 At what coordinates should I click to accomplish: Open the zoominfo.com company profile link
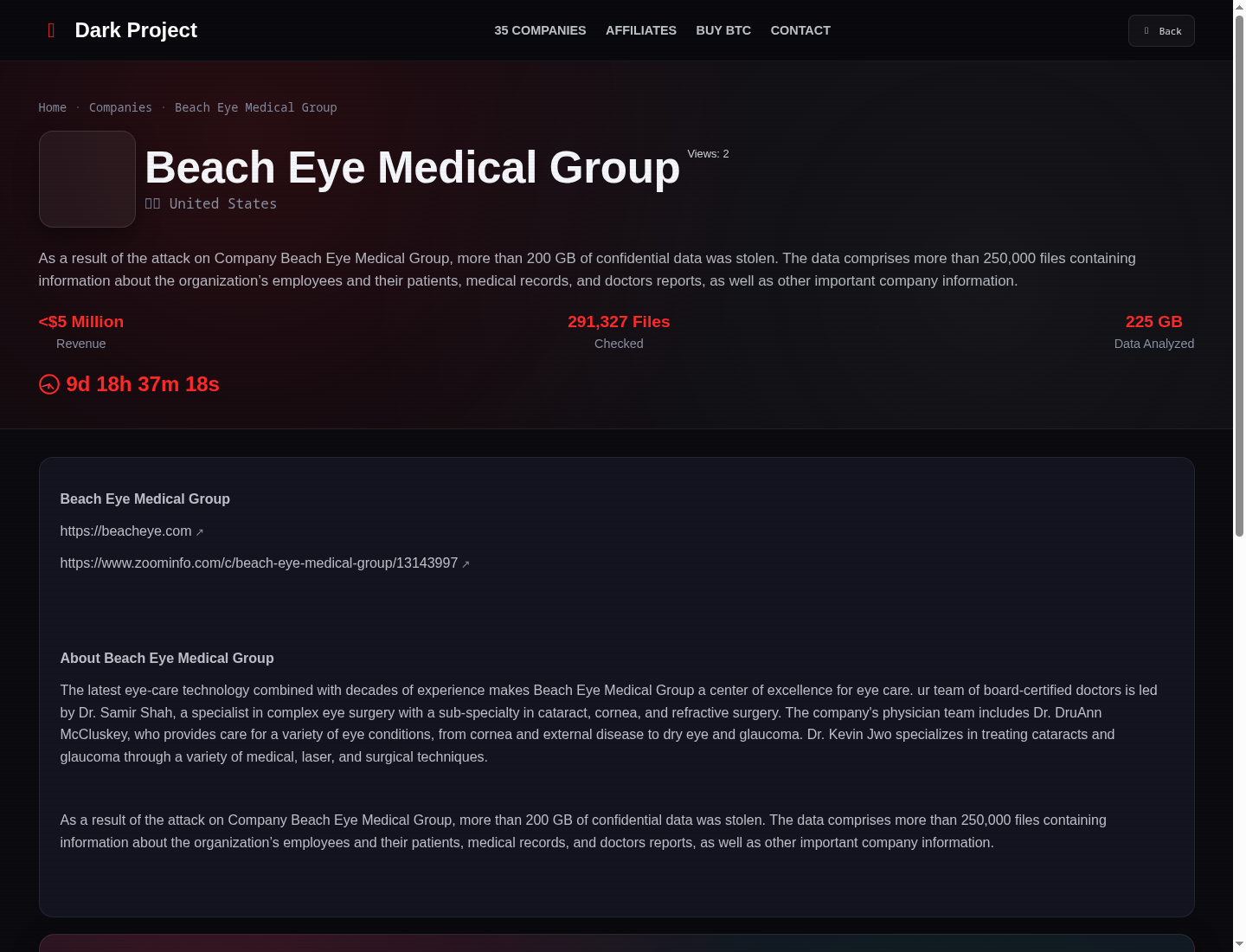tap(259, 563)
